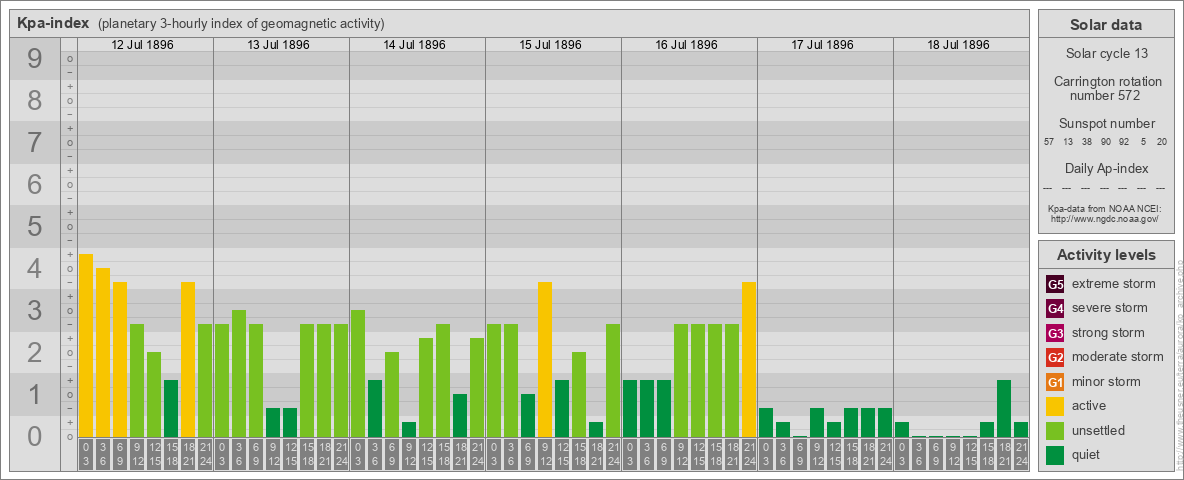
Task: Select the G3 strong storm badge
Action: pyautogui.click(x=1055, y=333)
